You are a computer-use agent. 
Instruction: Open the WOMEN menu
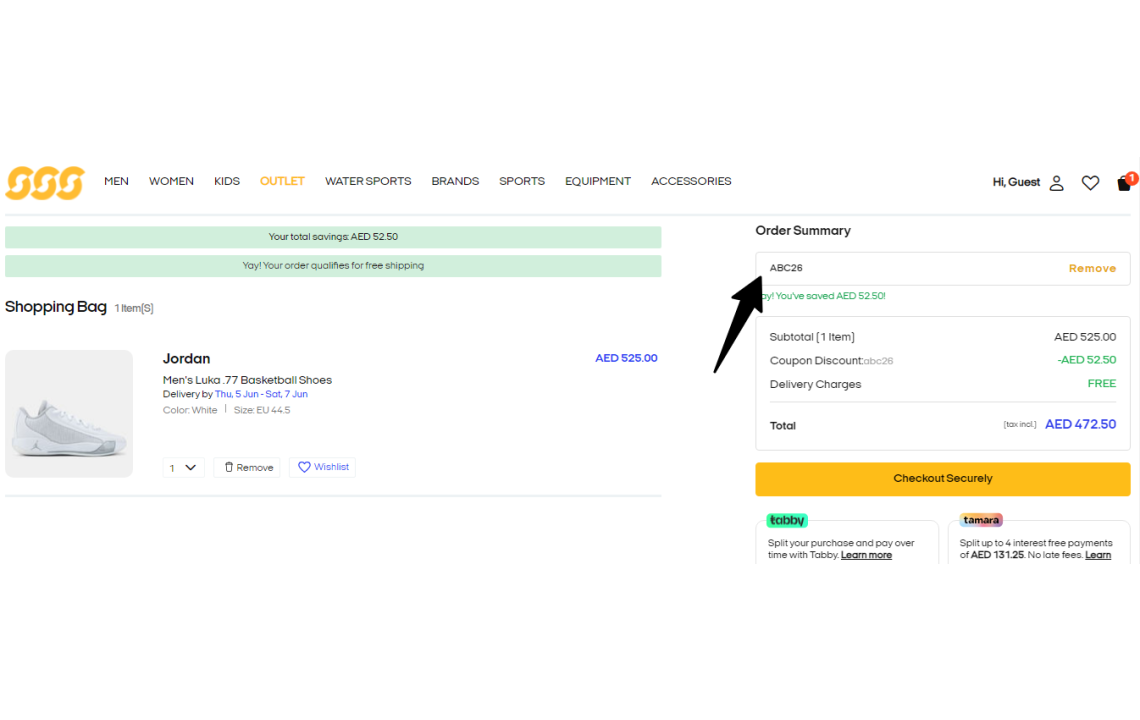(172, 181)
